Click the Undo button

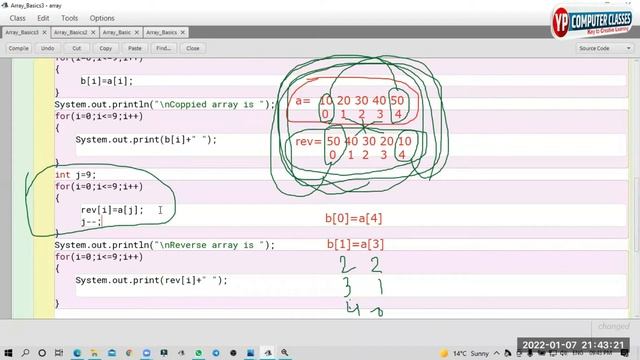point(47,48)
